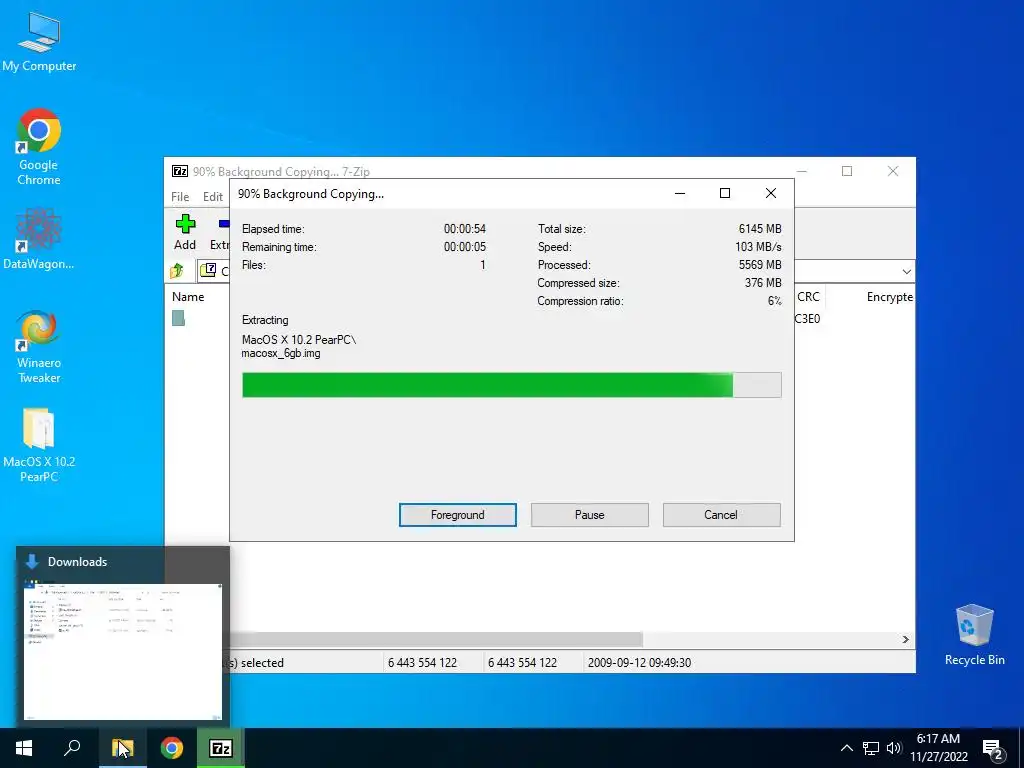Click the Total size value 6145 MB
This screenshot has height=768, width=1024.
760,229
